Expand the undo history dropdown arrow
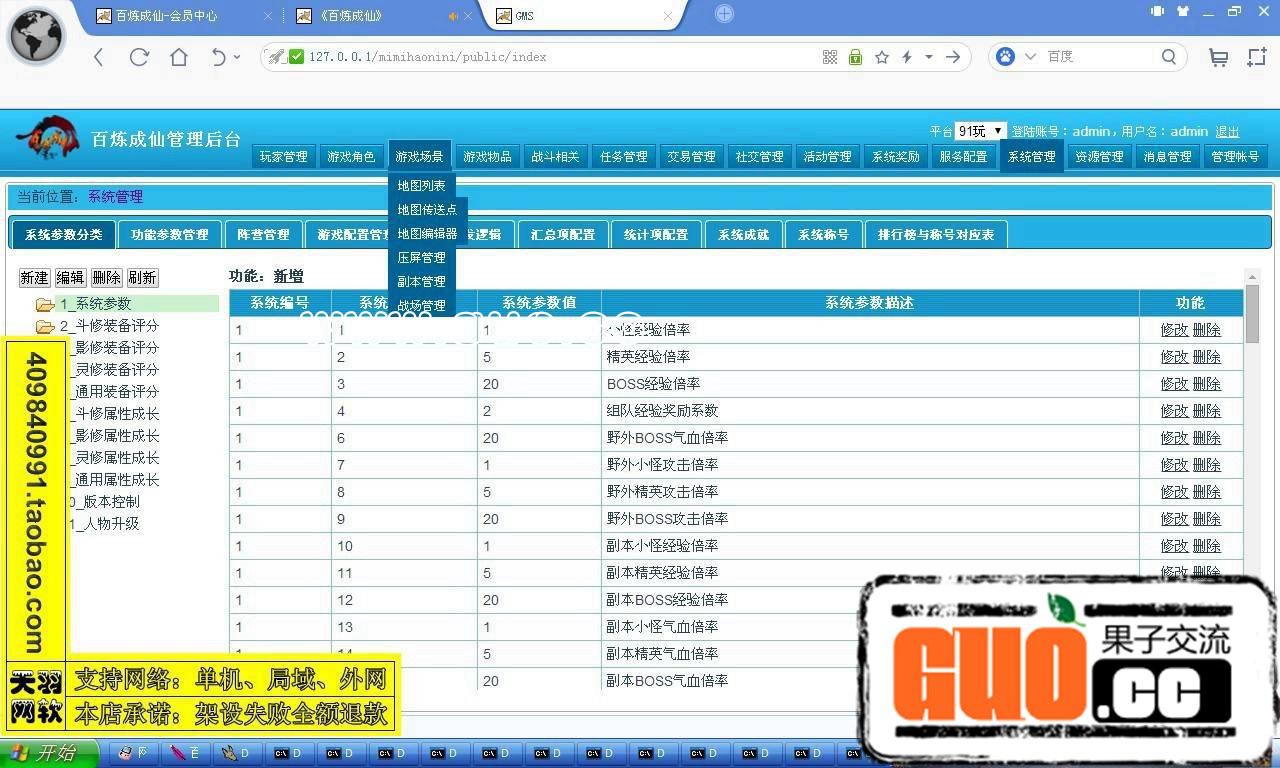The height and width of the screenshot is (768, 1280). point(237,57)
